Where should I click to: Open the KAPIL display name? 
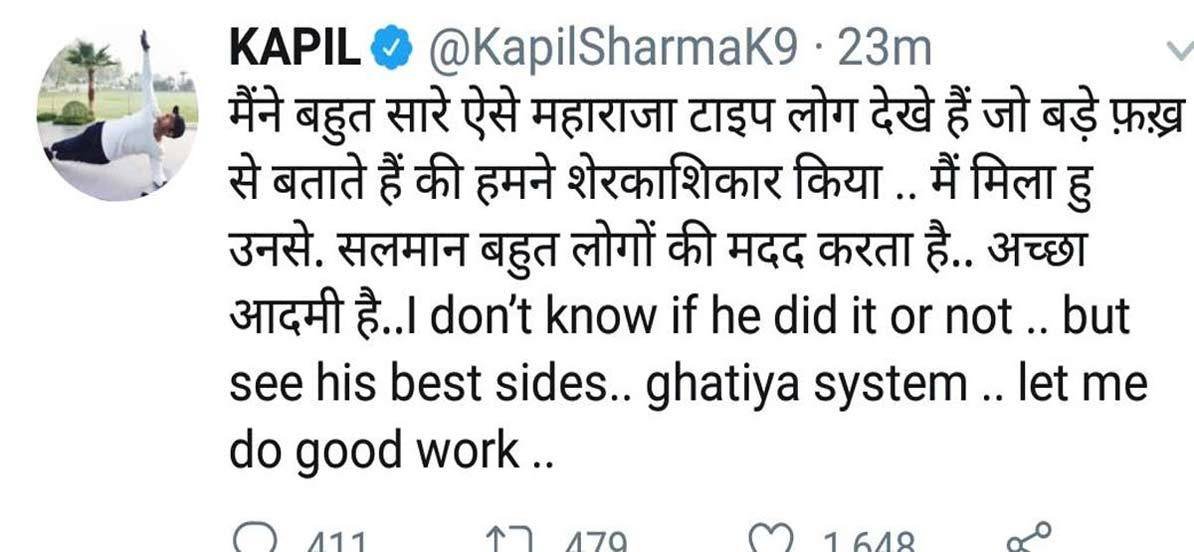[295, 50]
